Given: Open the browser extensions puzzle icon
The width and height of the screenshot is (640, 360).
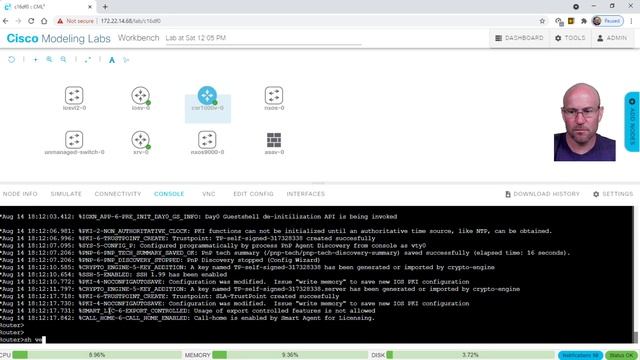Looking at the screenshot, I should (x=584, y=21).
